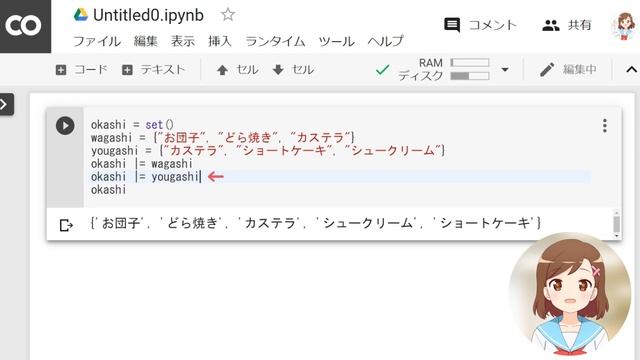Click the ディスク usage bar
Viewport: 640px width, 360px height.
pos(470,76)
